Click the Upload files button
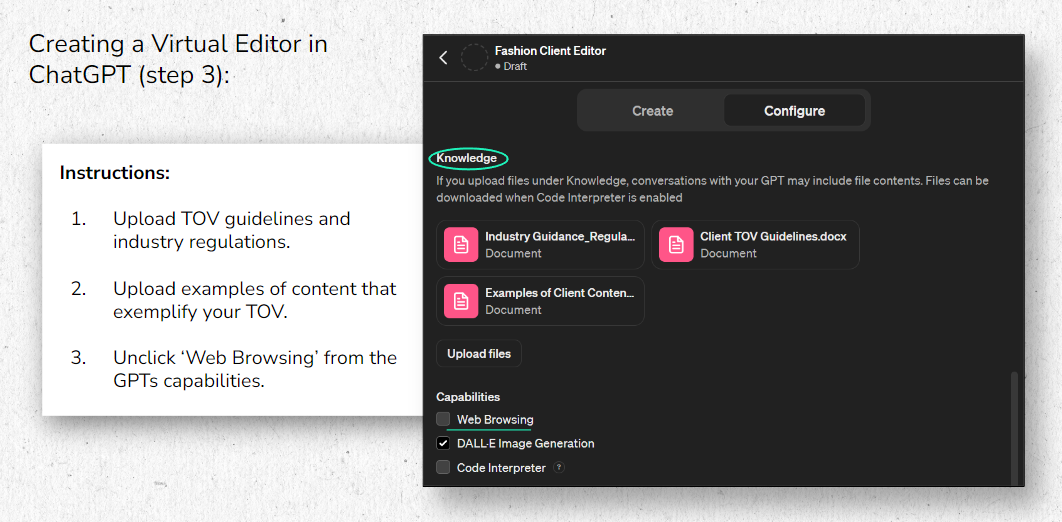 pos(479,353)
